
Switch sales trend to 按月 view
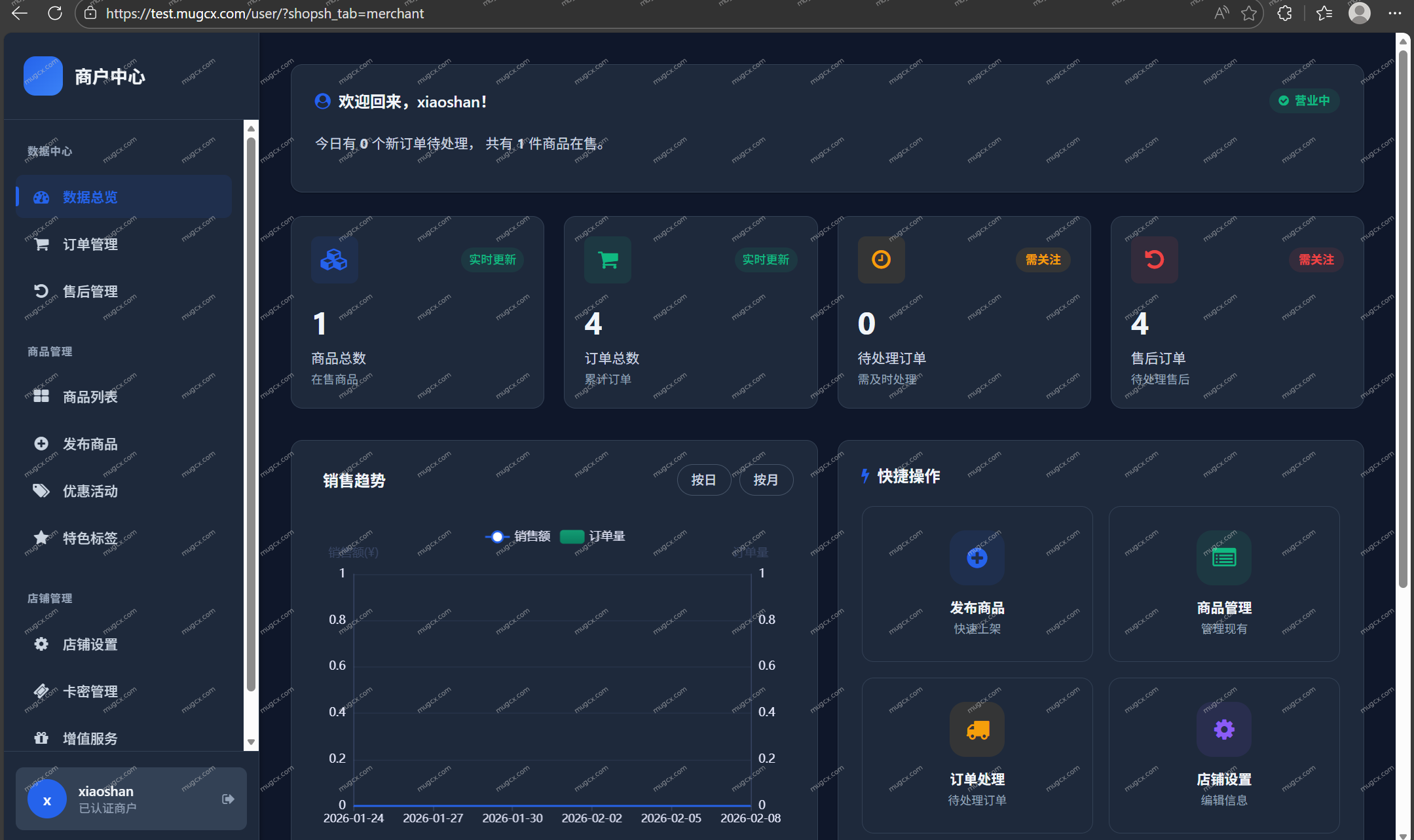pos(766,480)
